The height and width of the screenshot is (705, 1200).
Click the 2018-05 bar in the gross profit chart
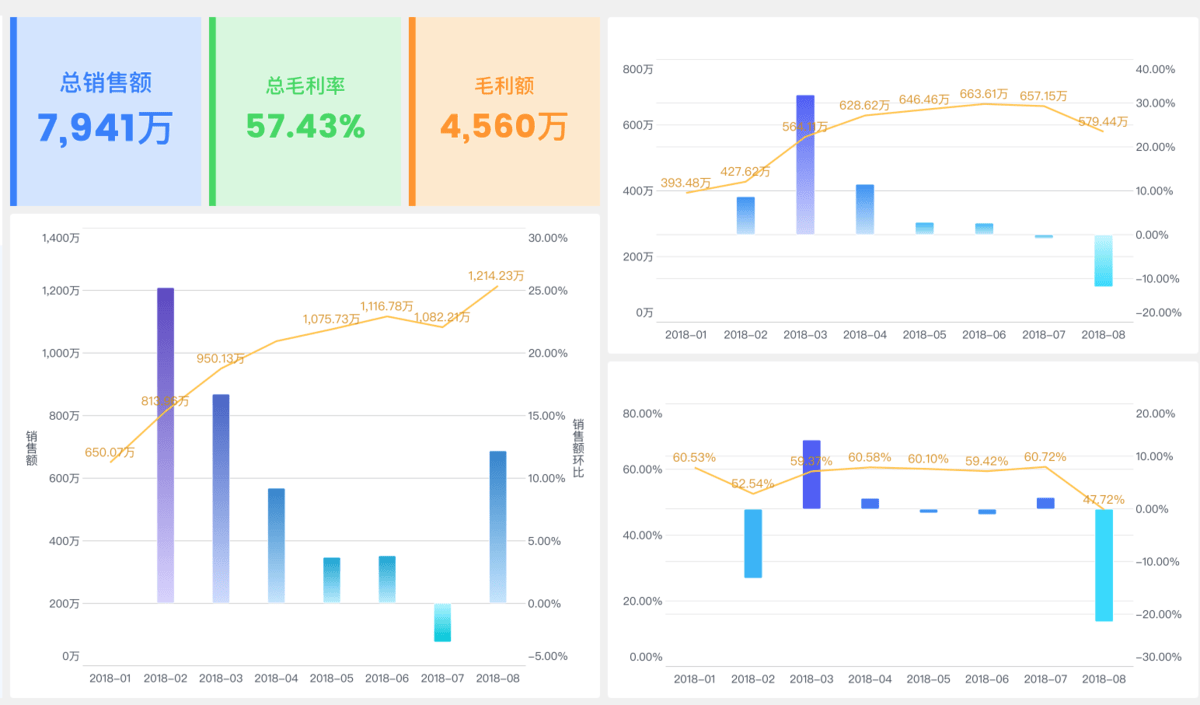point(924,228)
